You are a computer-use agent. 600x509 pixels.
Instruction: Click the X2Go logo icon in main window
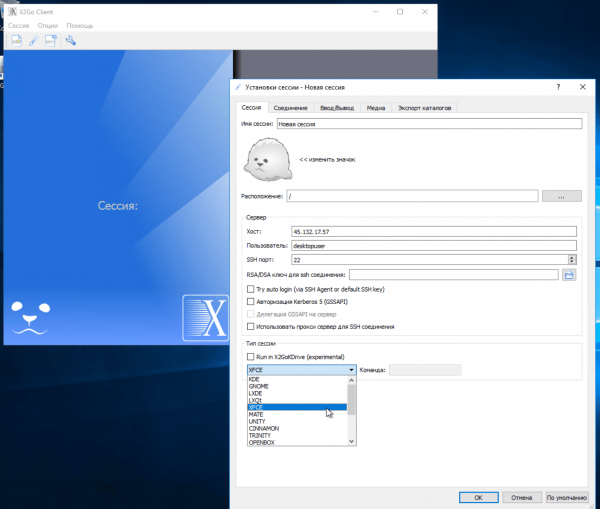tap(207, 320)
